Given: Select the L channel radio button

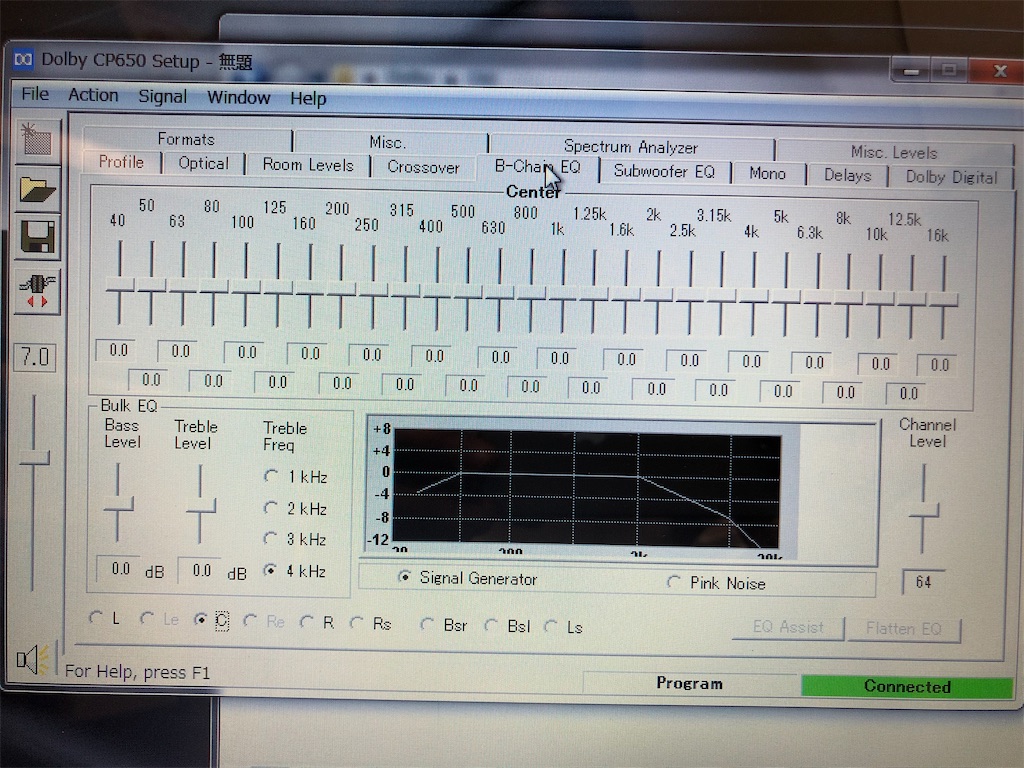Looking at the screenshot, I should [x=96, y=616].
